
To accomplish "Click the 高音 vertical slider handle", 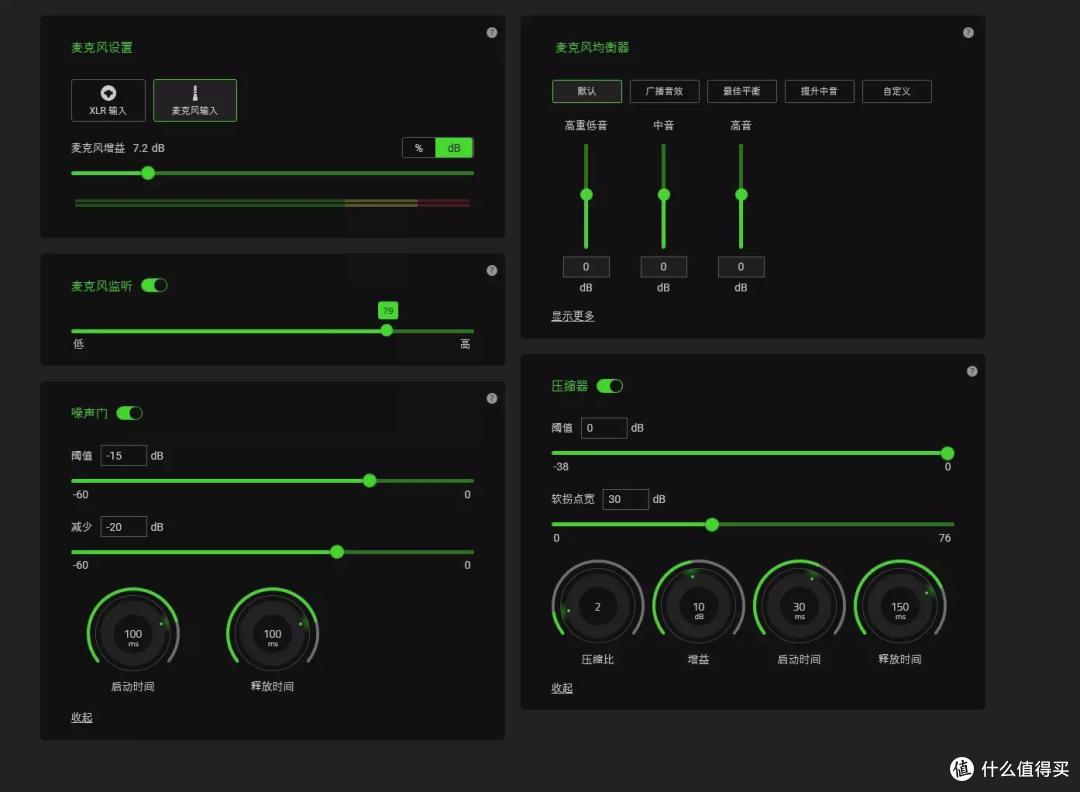I will tap(741, 195).
